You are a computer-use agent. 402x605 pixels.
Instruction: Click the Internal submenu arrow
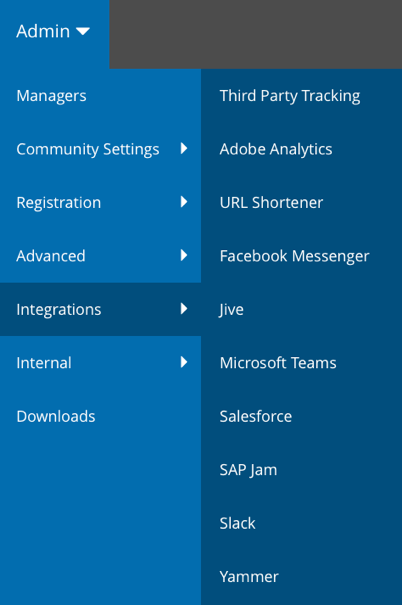pyautogui.click(x=184, y=362)
